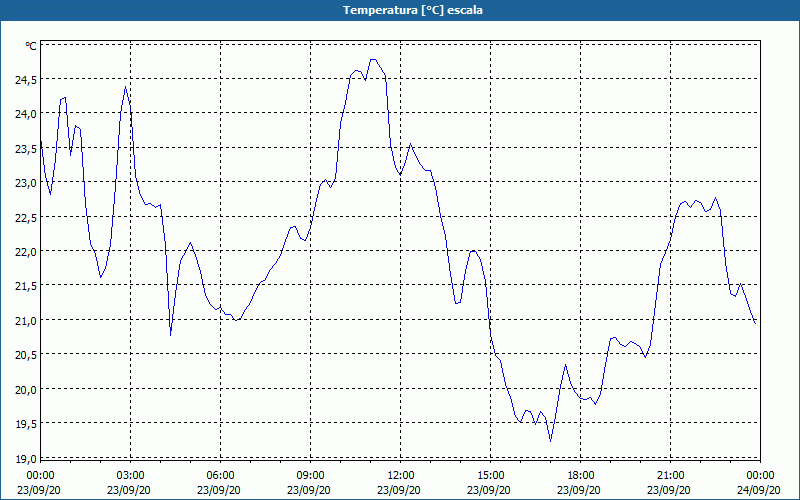Click the 23/09/20 date under 15:00
800x500 pixels.
coord(489,490)
